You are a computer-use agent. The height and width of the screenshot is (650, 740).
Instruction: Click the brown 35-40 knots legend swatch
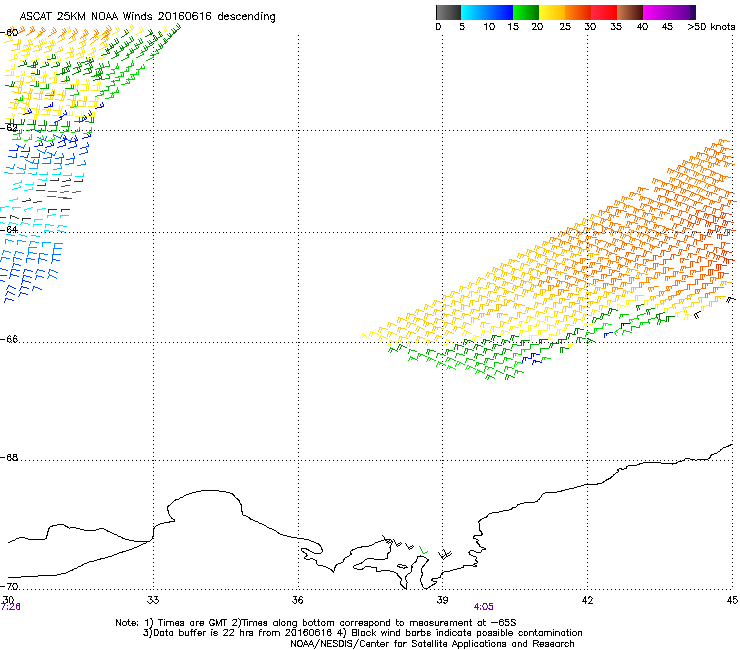tap(630, 12)
